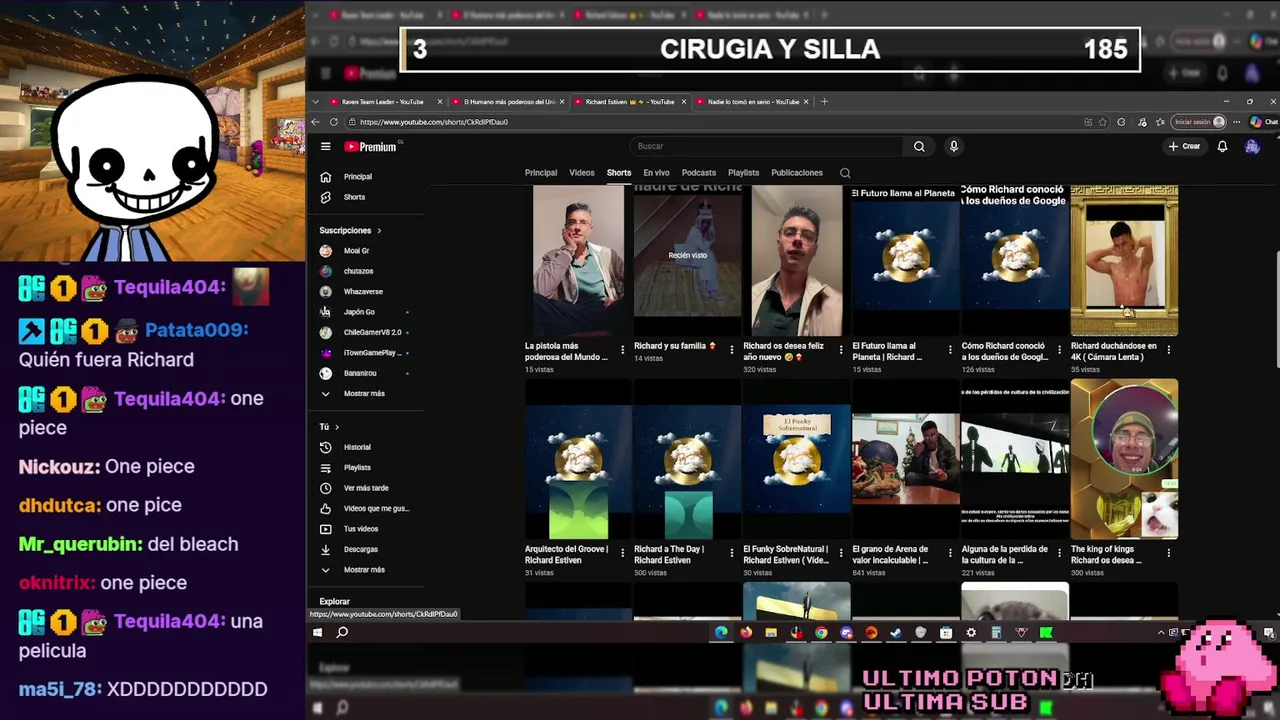
Task: Click the browser back arrow
Action: coord(315,122)
